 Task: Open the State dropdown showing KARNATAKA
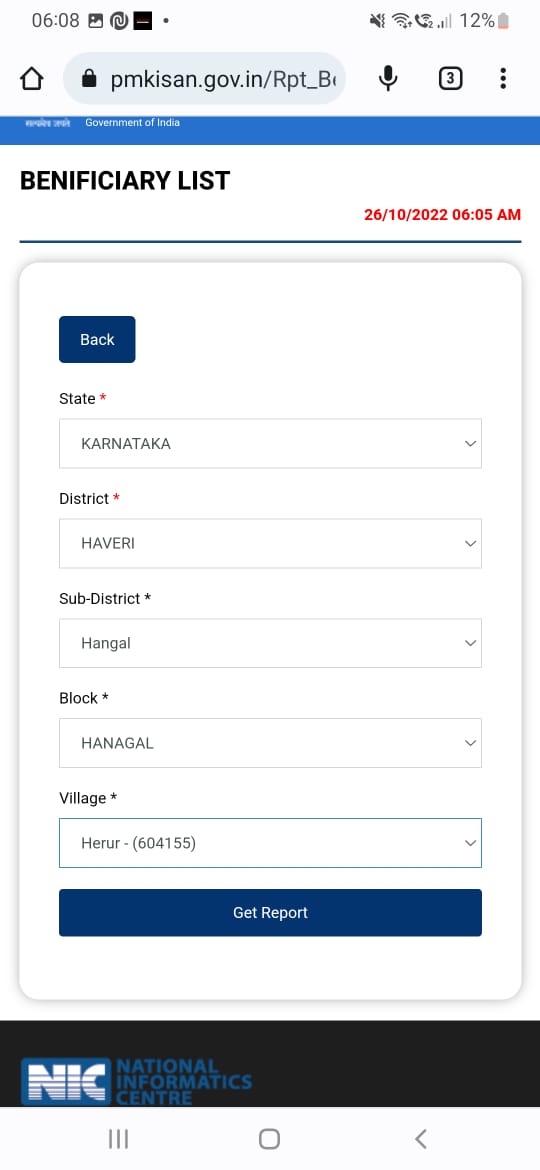click(270, 443)
